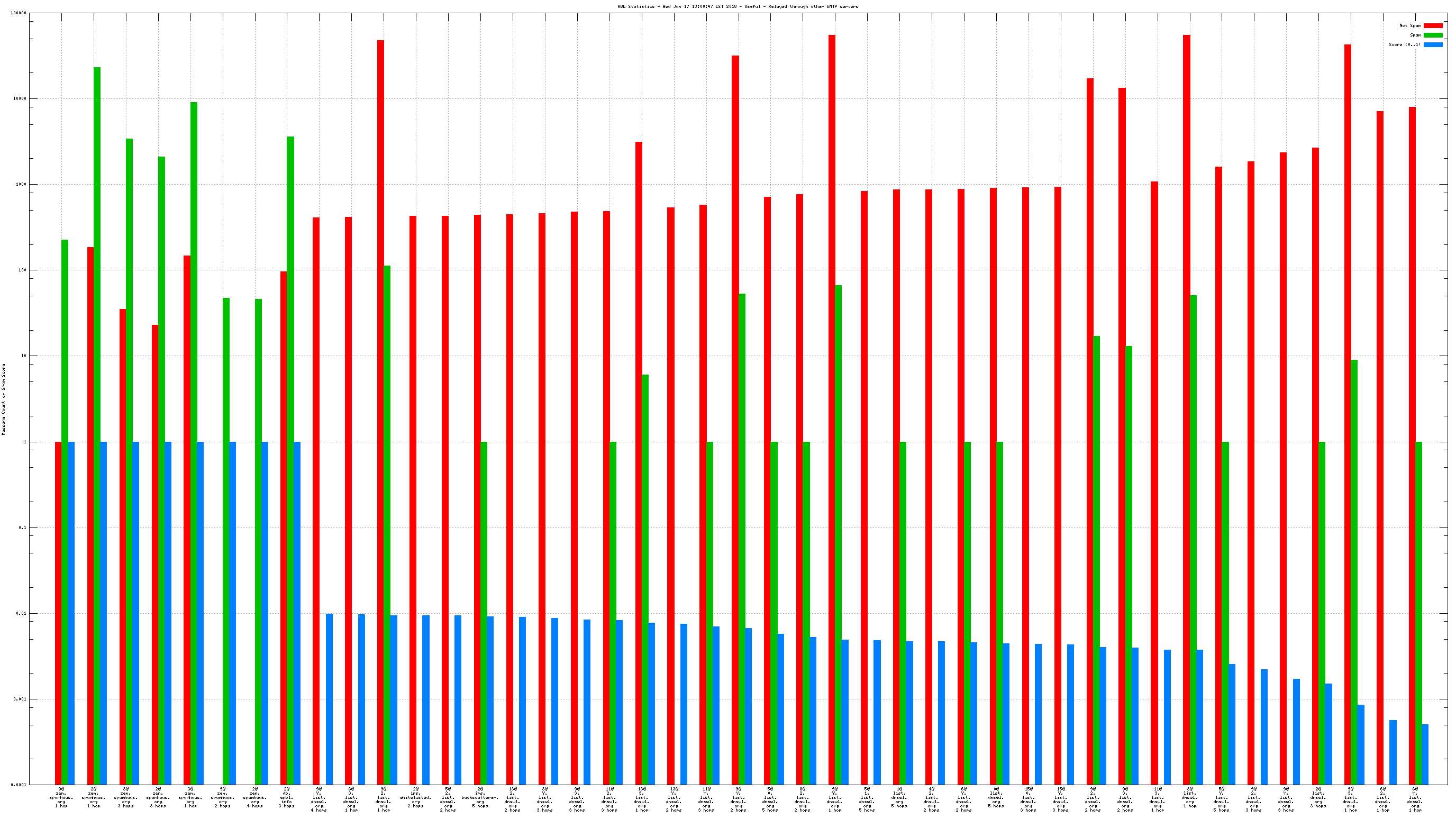Click the zen.spamhaus.org 2 hops axis label
1456x819 pixels.
(222, 797)
